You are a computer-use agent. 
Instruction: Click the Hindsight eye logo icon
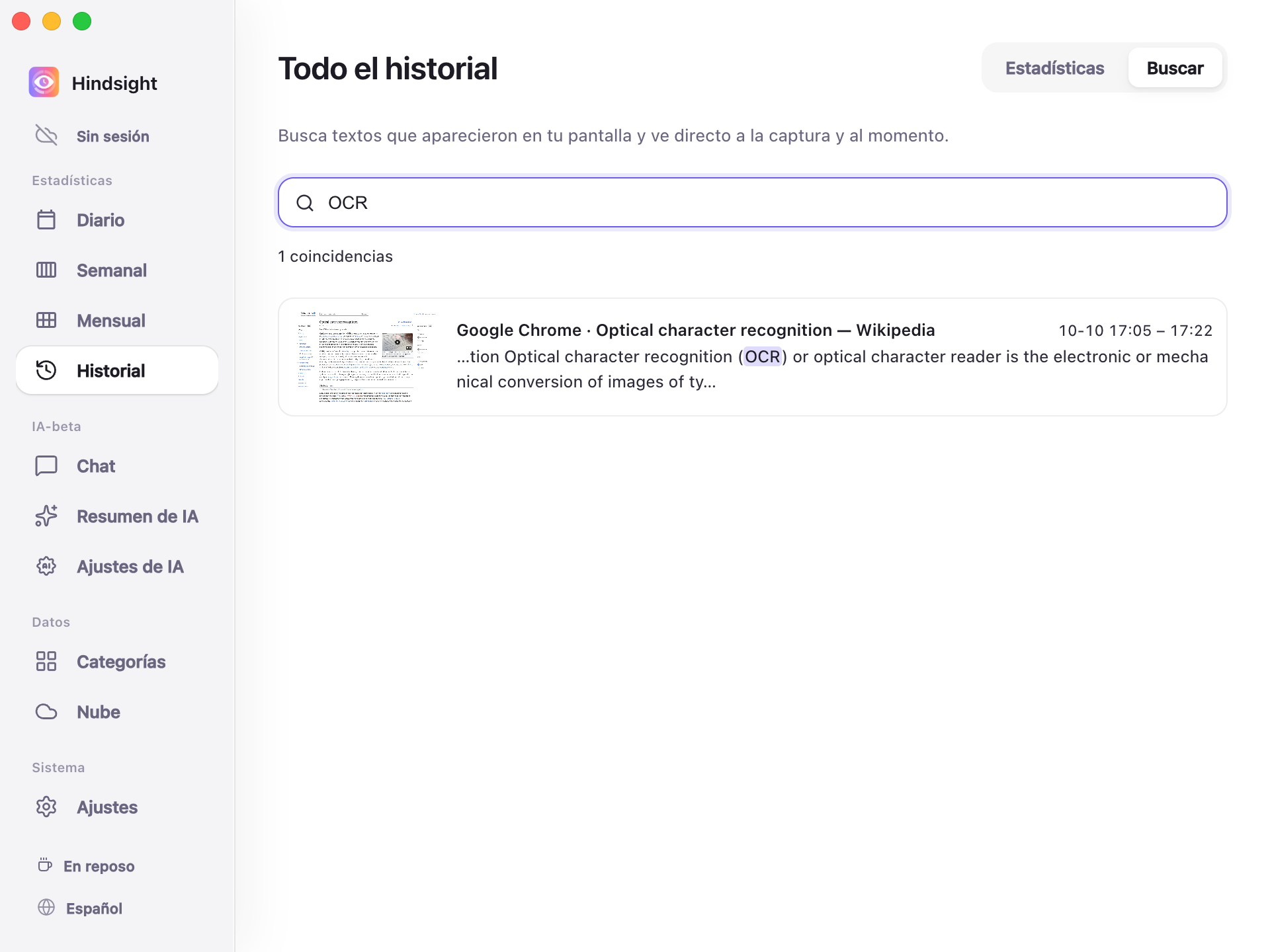tap(44, 83)
